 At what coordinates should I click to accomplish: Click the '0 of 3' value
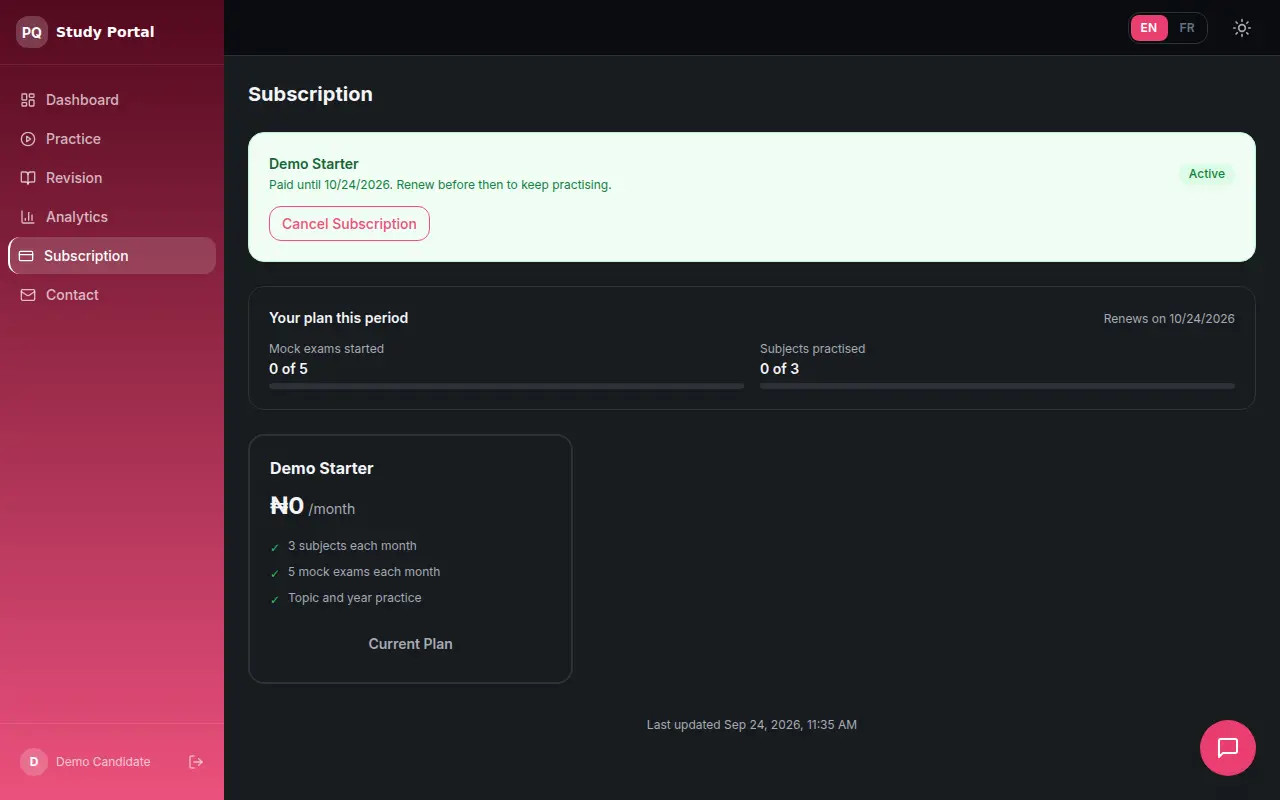coord(779,369)
